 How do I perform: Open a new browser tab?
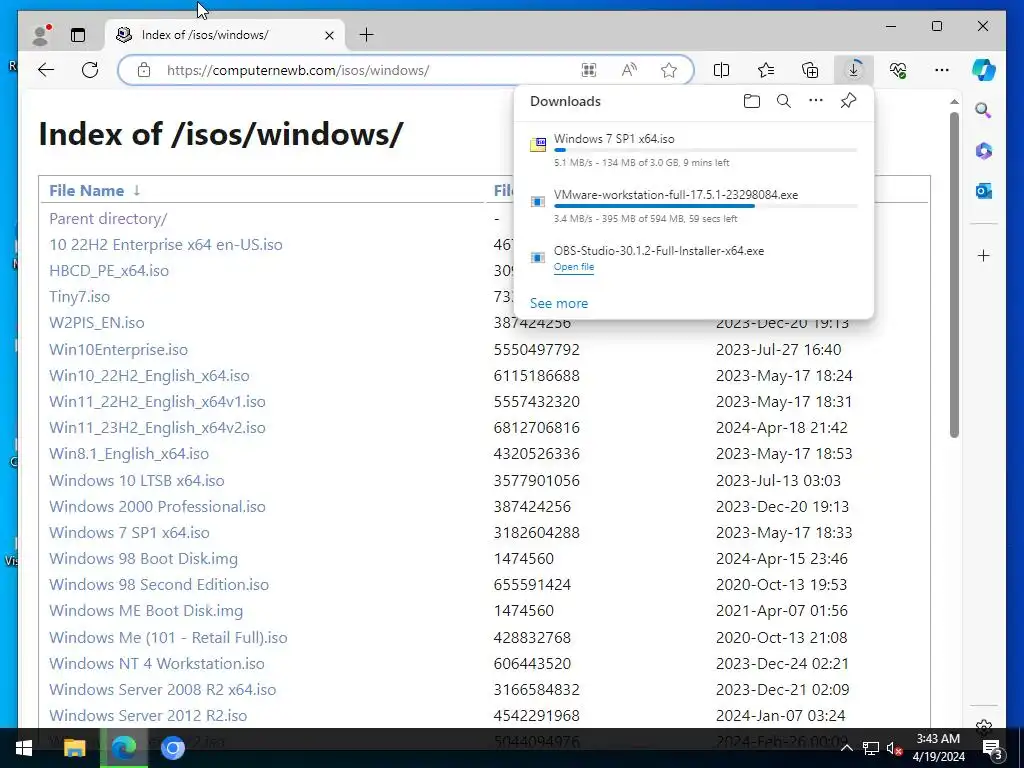pyautogui.click(x=366, y=35)
